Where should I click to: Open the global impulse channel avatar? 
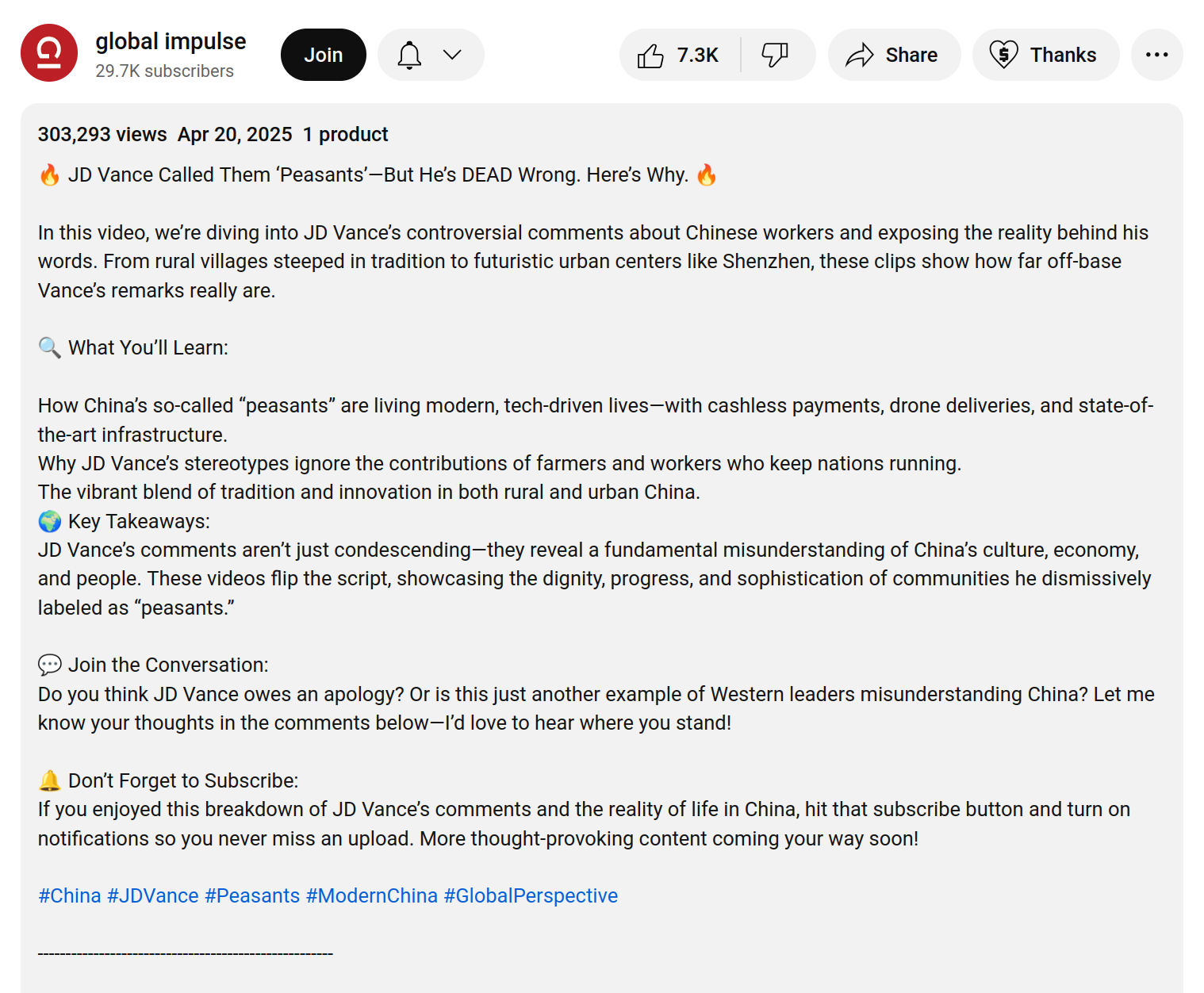point(49,53)
